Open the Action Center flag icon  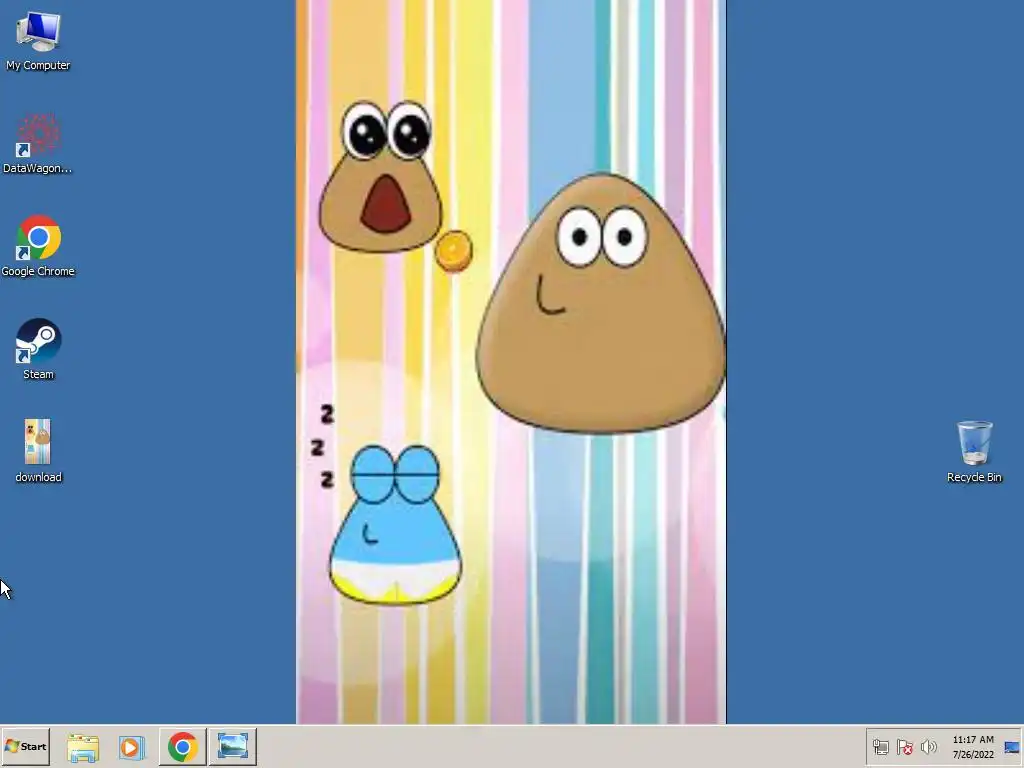[904, 747]
